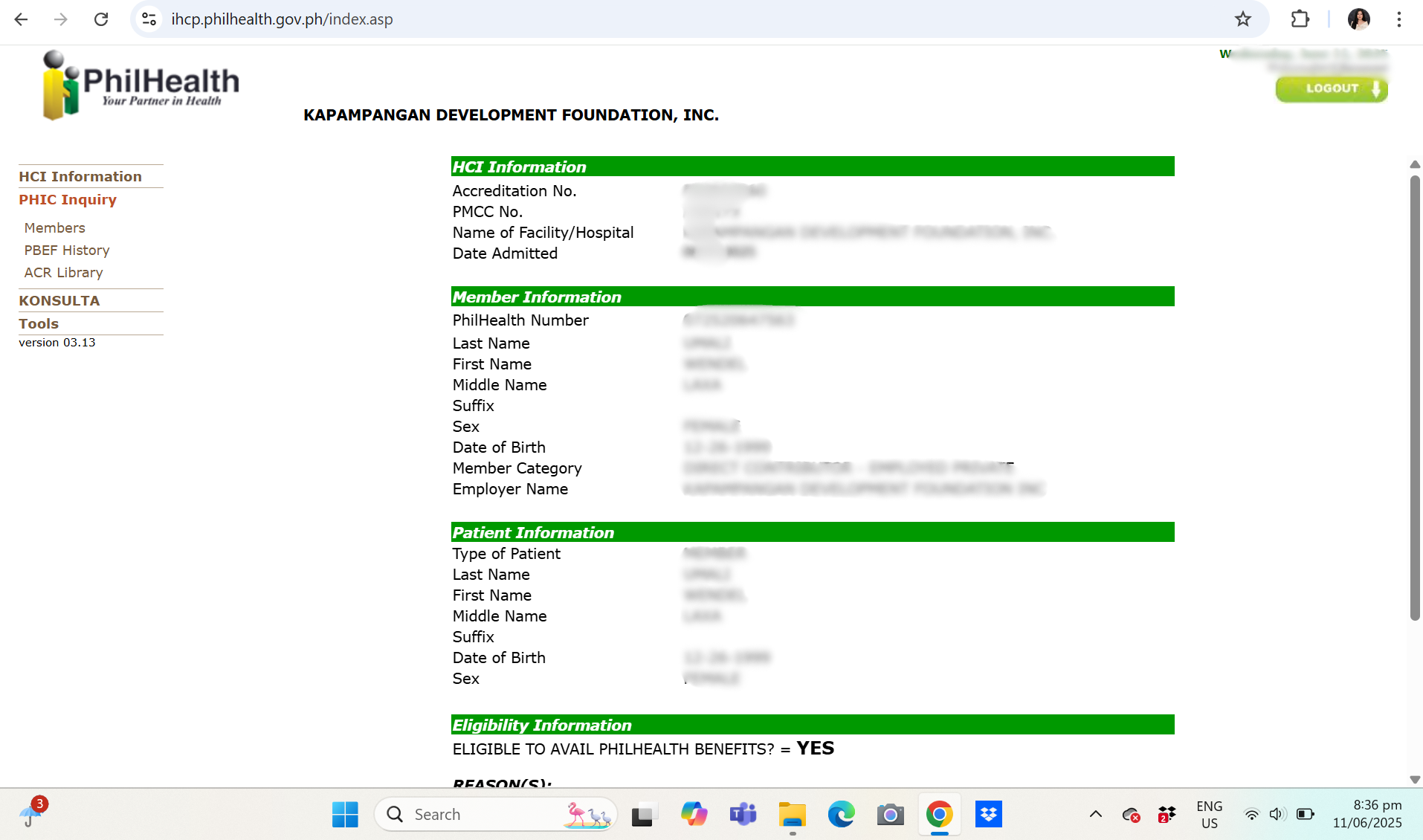1423x840 pixels.
Task: Log out using the green LOGOUT button
Action: tap(1332, 88)
